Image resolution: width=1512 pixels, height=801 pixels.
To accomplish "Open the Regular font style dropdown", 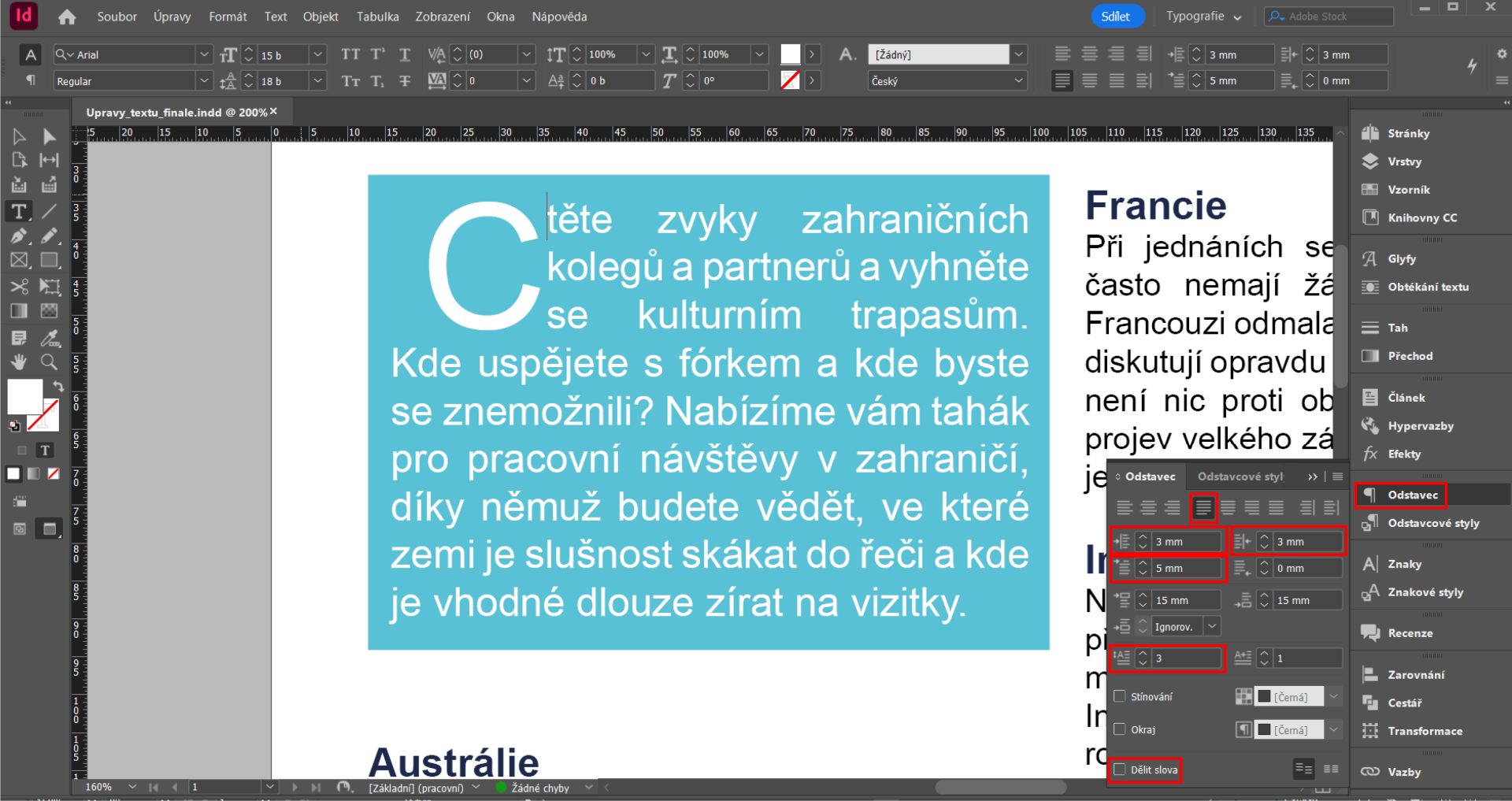I will pos(204,80).
